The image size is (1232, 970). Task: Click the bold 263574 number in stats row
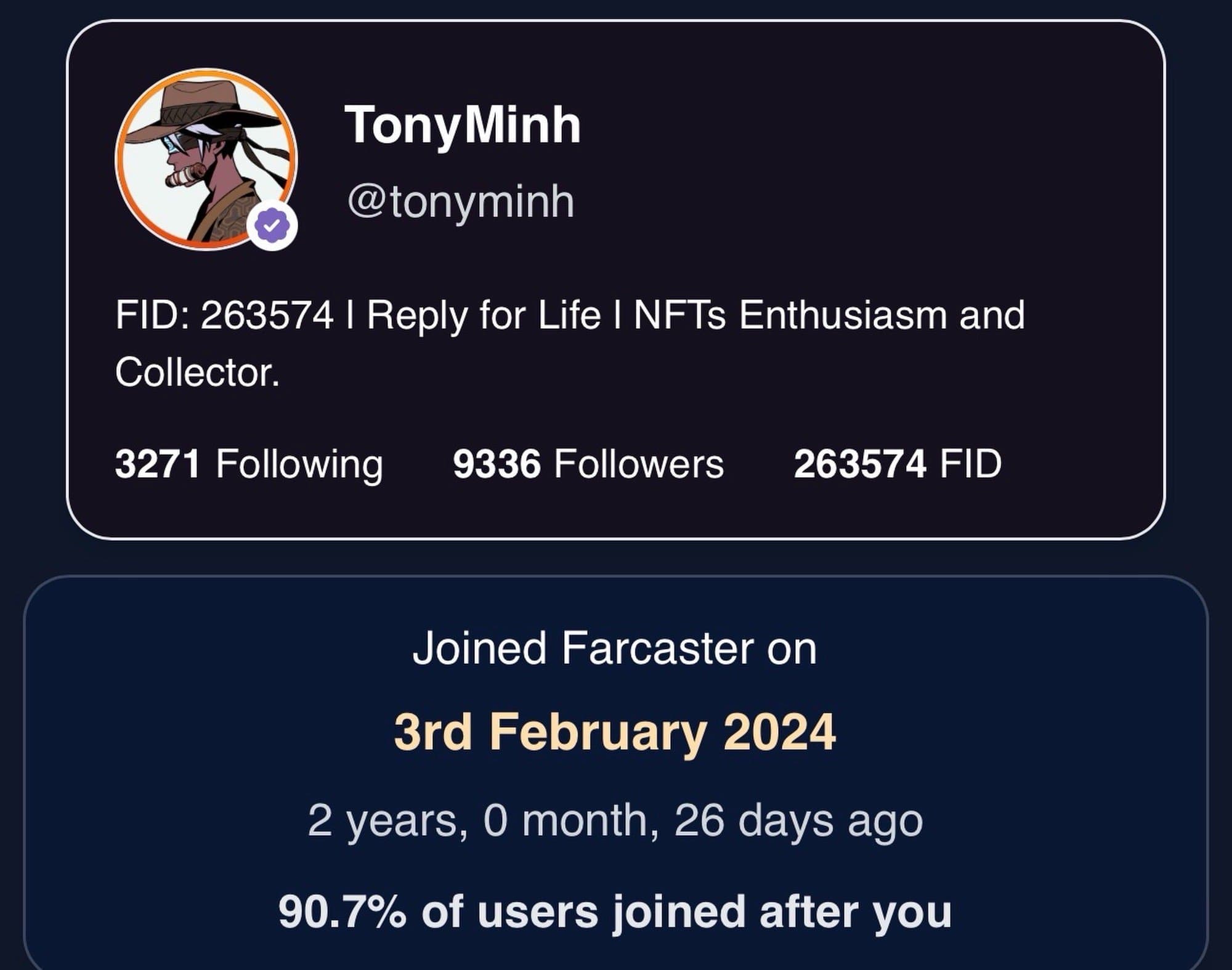coord(859,464)
